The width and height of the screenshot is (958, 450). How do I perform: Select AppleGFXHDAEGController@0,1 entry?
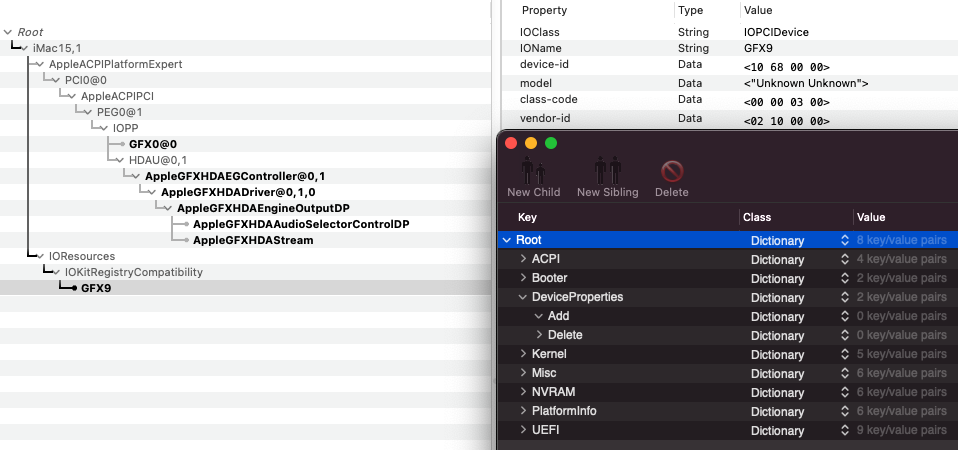[x=235, y=176]
